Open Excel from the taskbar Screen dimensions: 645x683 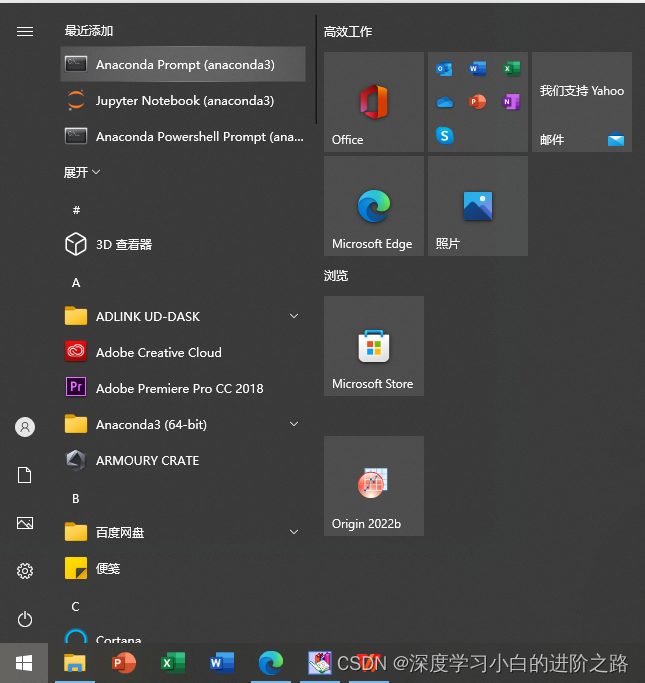click(x=173, y=663)
